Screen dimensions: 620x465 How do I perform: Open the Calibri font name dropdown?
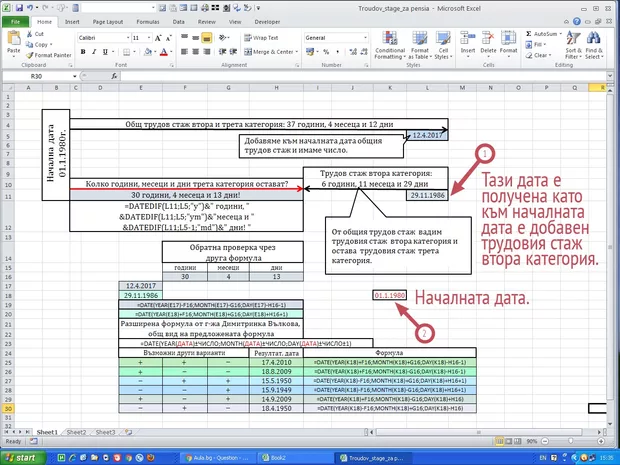[x=124, y=37]
